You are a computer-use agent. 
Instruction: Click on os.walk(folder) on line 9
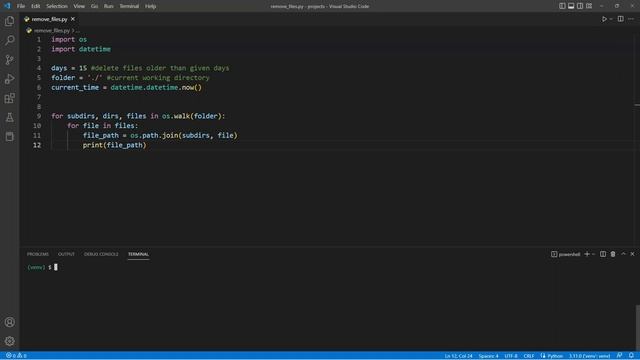(193, 116)
